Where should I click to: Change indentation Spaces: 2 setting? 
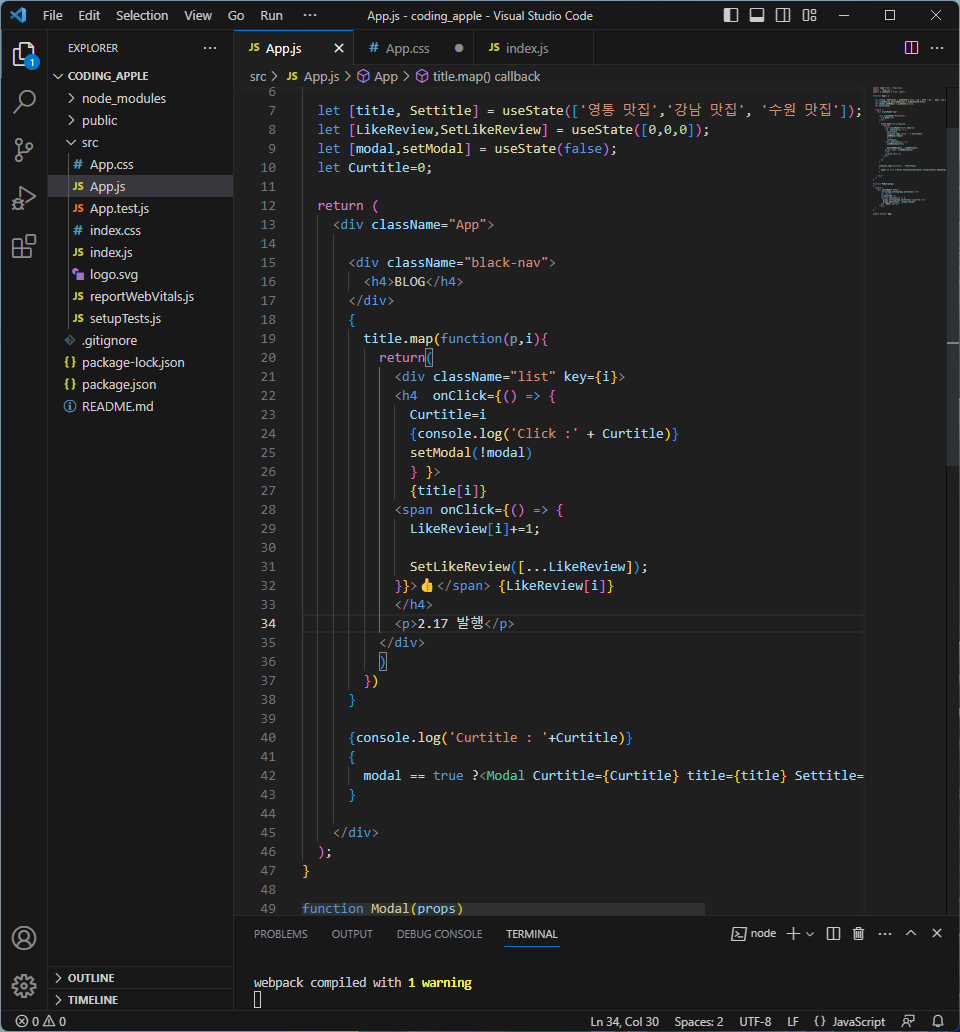pyautogui.click(x=699, y=1021)
